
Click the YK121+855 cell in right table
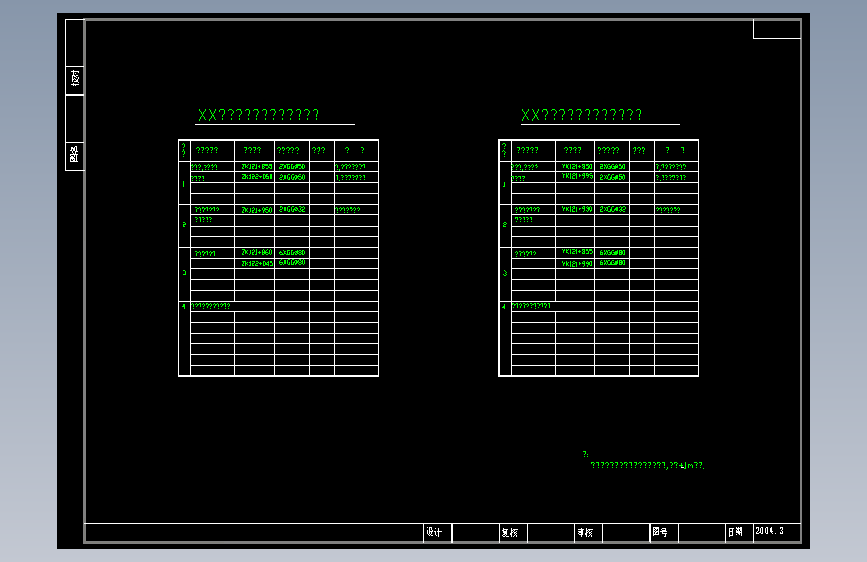[x=577, y=252]
